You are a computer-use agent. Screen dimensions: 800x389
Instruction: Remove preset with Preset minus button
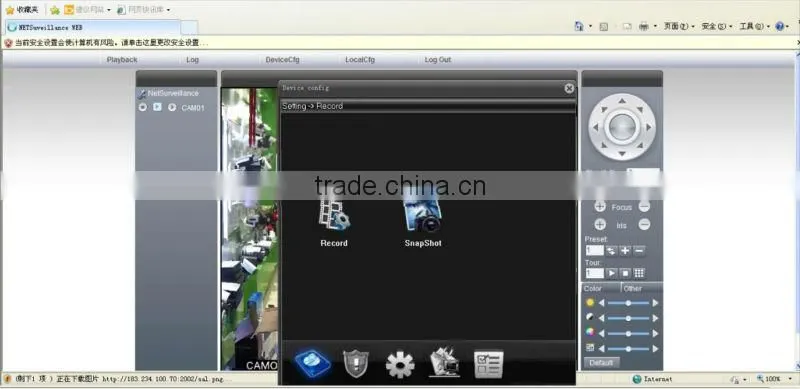[639, 251]
